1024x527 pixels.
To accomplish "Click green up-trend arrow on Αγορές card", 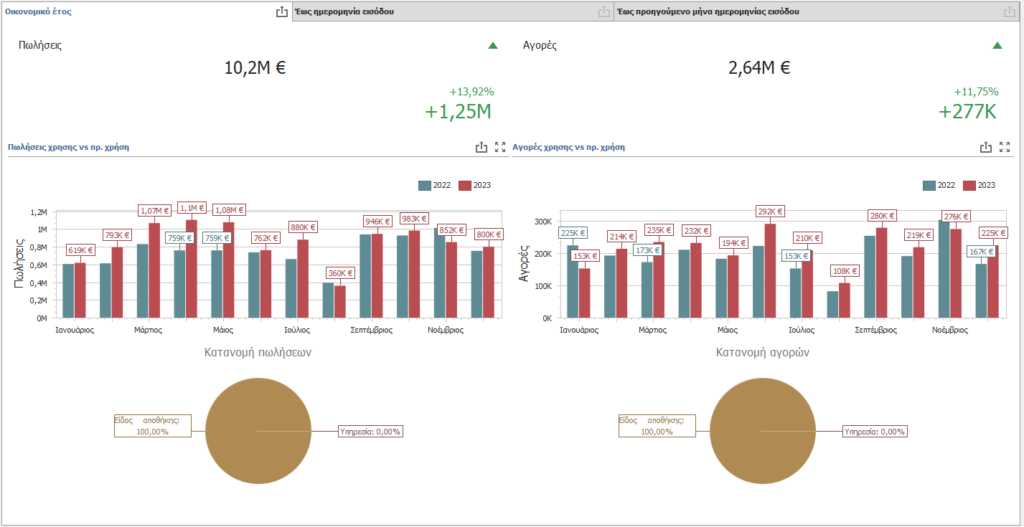I will point(997,46).
